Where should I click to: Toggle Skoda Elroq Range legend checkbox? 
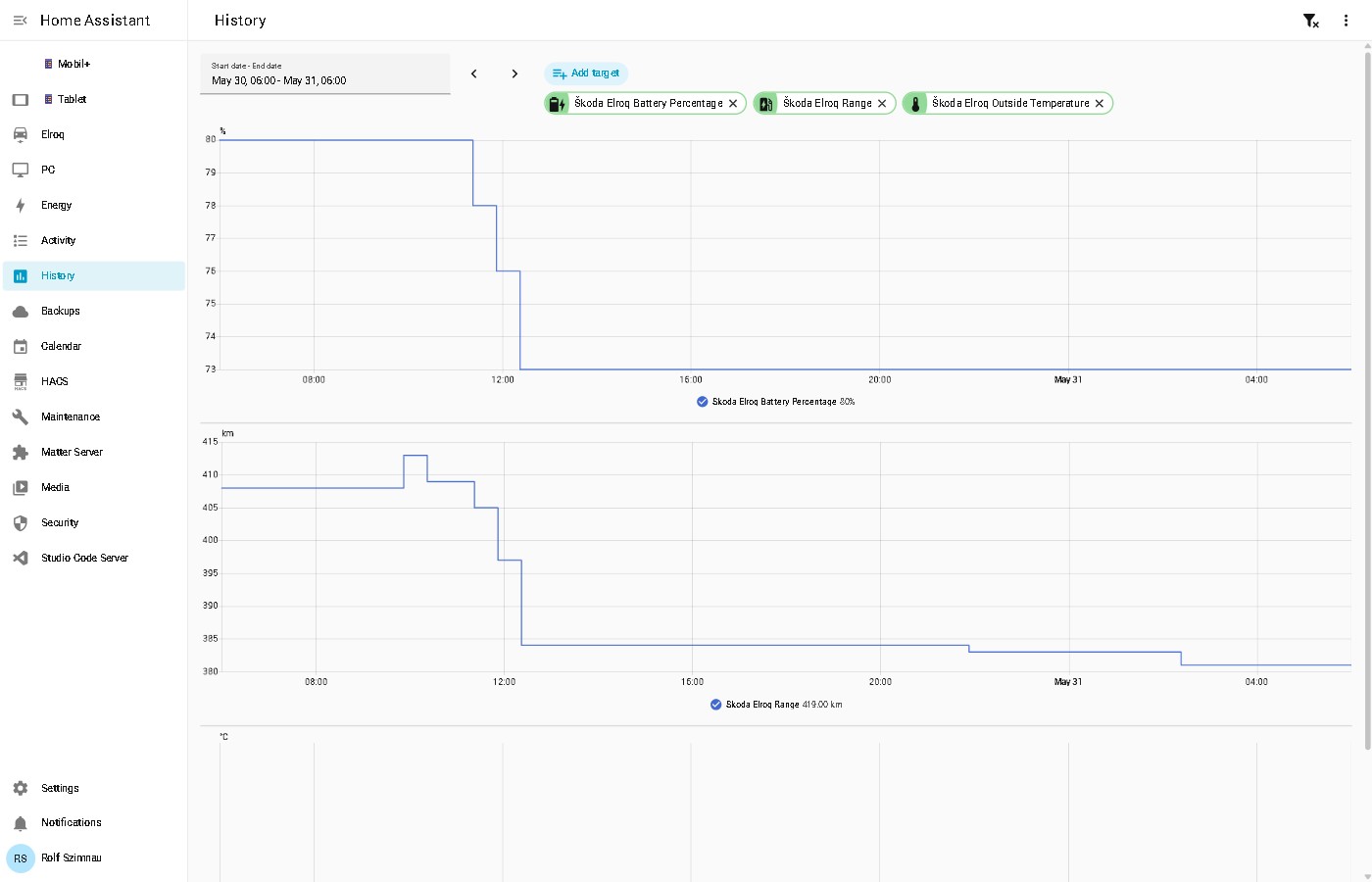point(716,705)
